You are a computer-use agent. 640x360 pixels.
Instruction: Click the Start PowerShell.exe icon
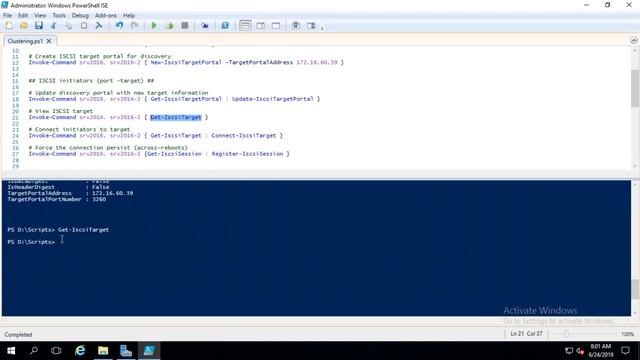point(225,26)
